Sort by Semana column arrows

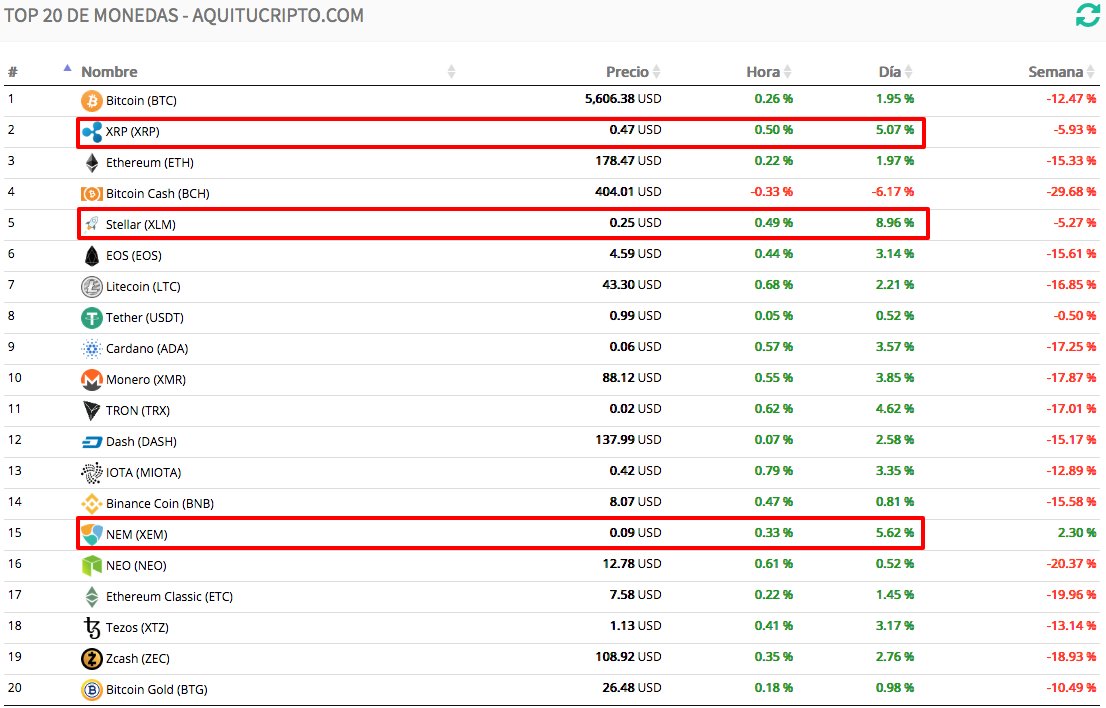pos(1090,71)
